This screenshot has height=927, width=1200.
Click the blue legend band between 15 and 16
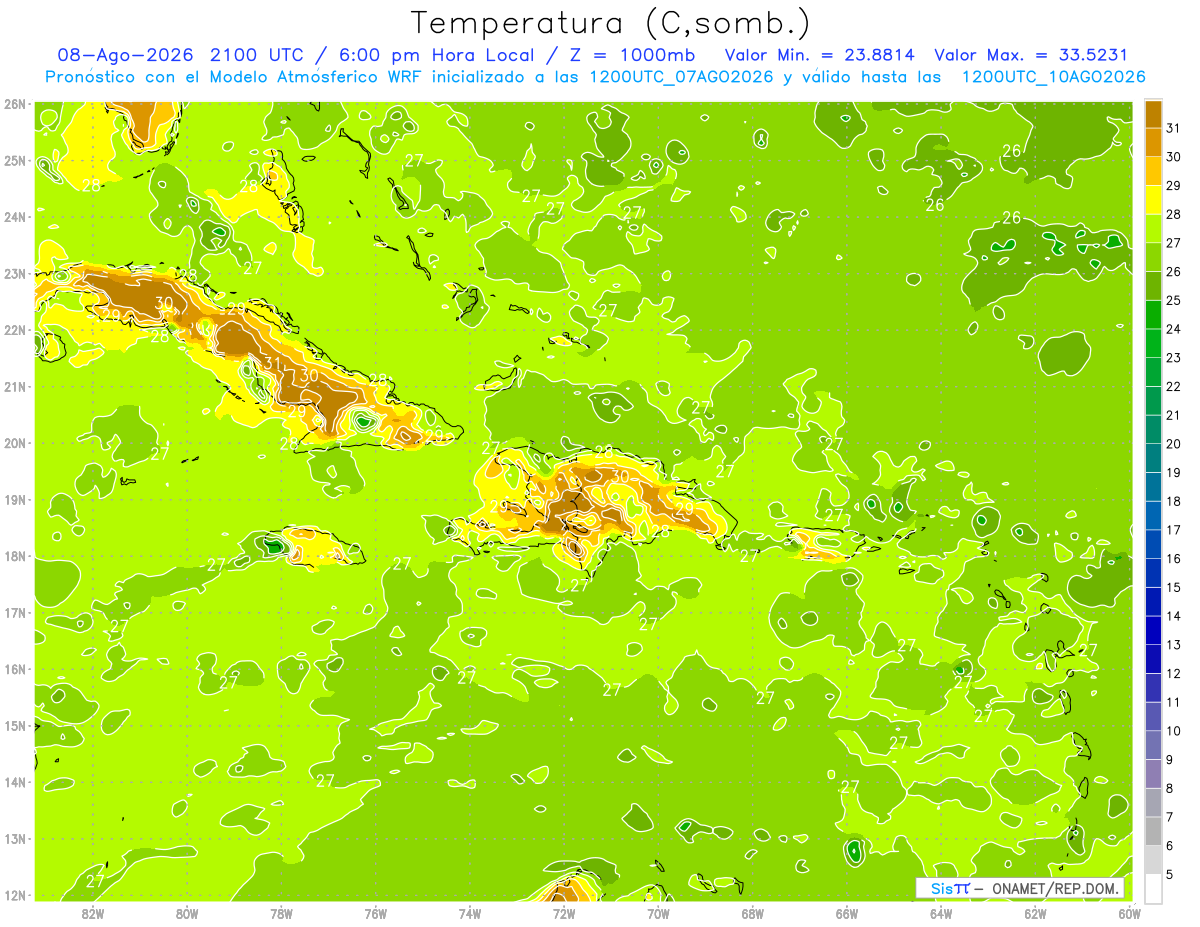(x=1154, y=573)
